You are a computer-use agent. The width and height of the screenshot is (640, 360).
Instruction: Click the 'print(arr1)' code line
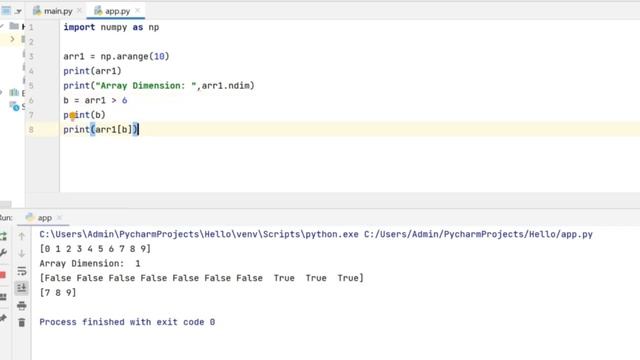coord(92,71)
